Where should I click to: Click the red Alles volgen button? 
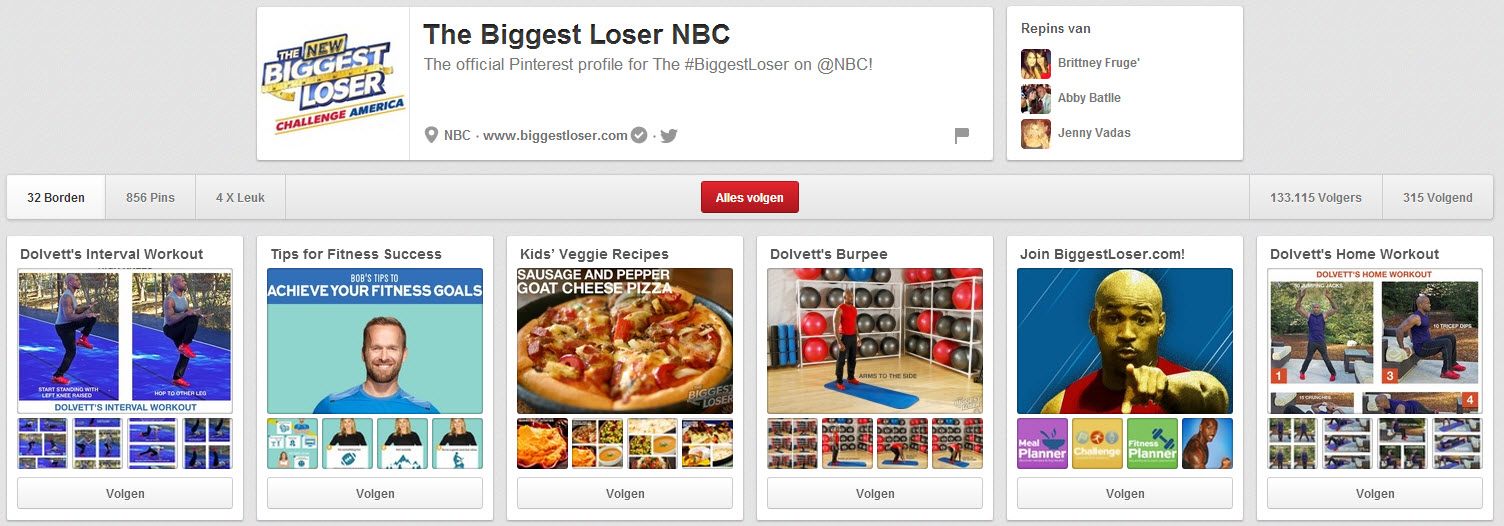[x=750, y=198]
